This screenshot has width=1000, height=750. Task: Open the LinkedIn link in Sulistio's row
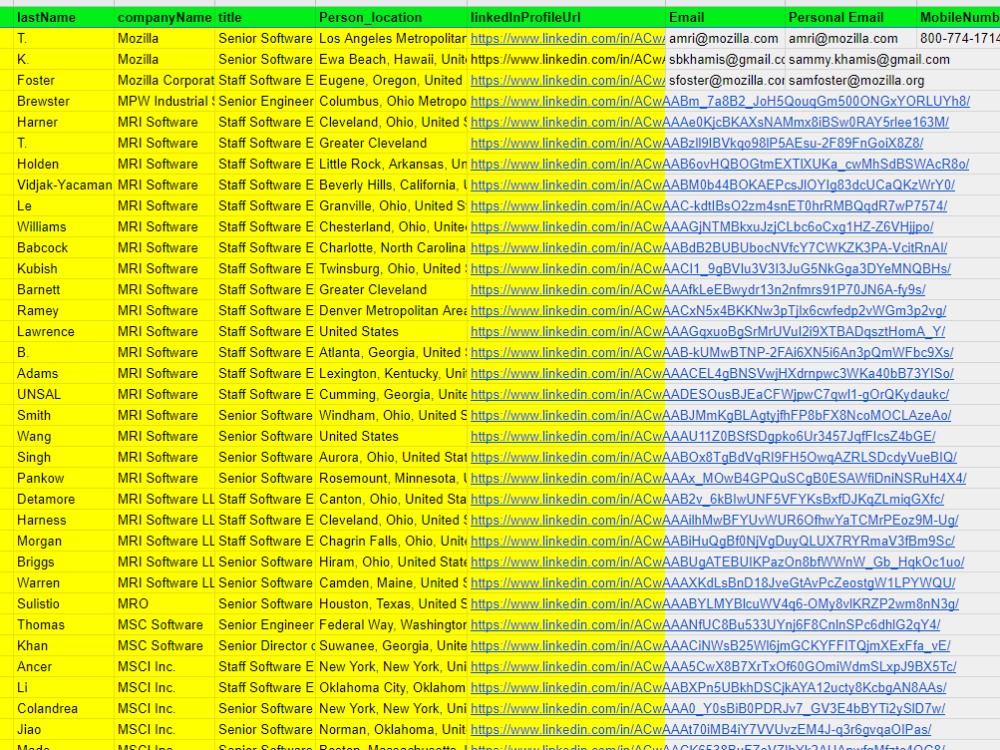click(x=714, y=604)
